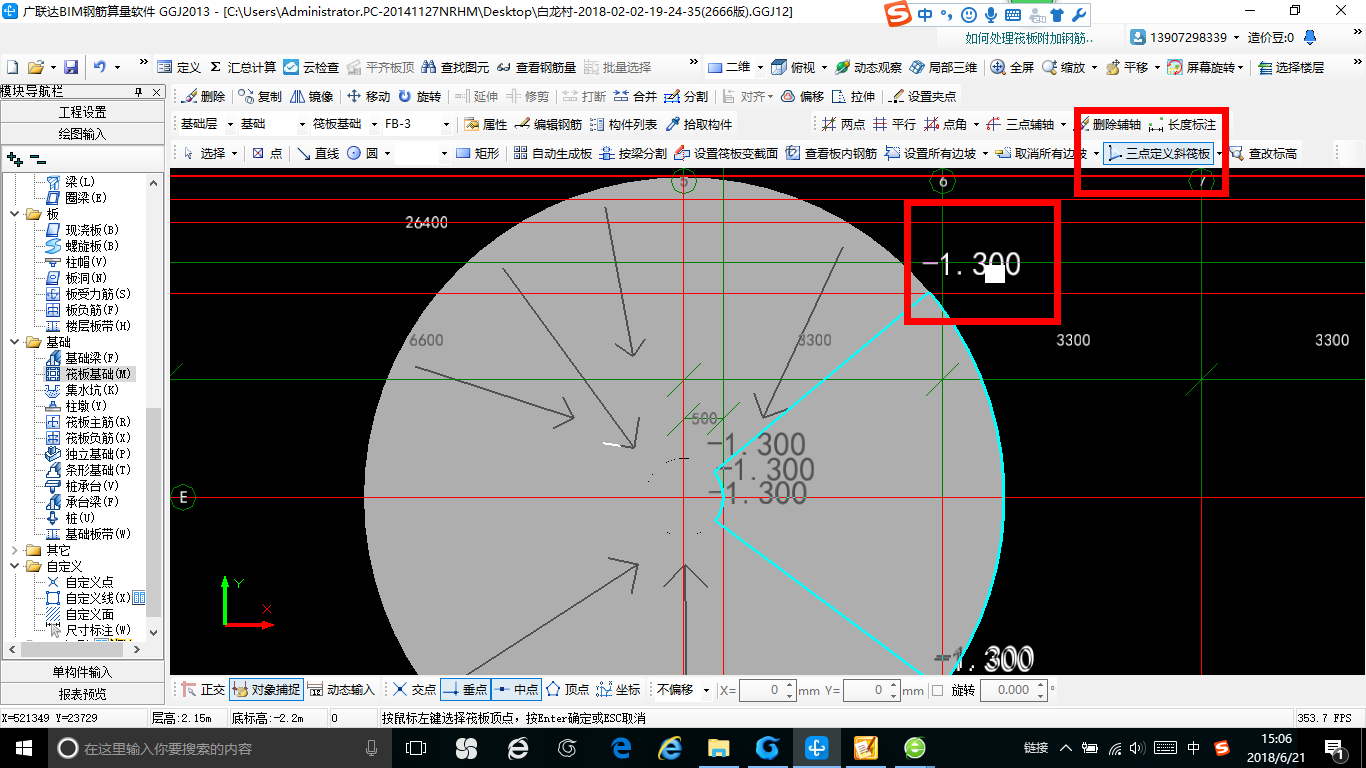Screen dimensions: 1366x768
Task: Toggle 坐标 coordinate snap
Action: (618, 690)
